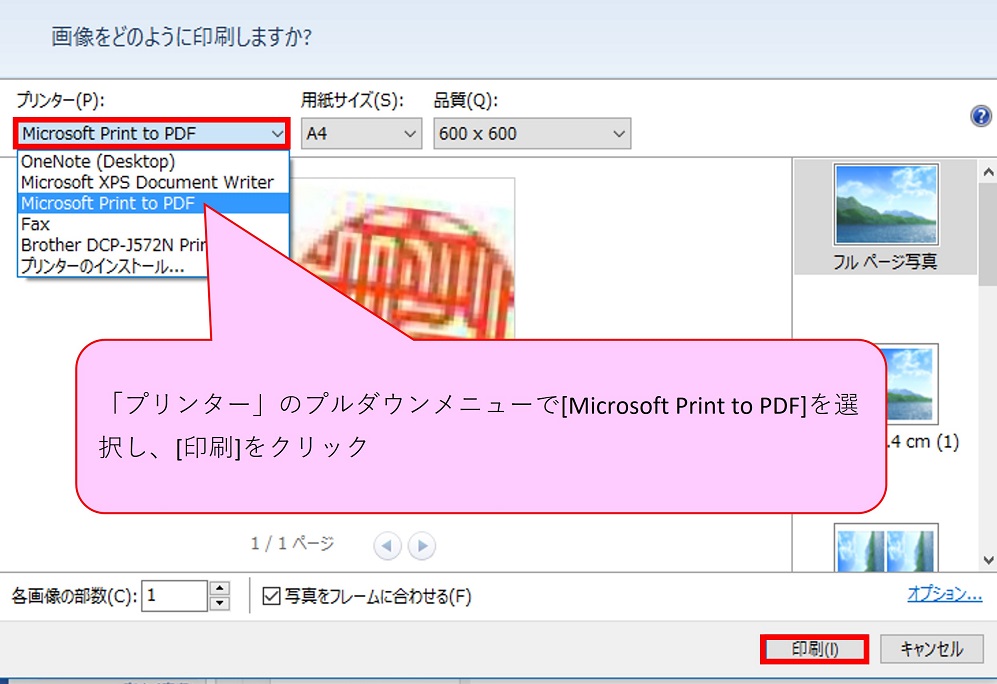Expand the 用紙サイズ A4 dropdown
Viewport: 997px width, 684px height.
pyautogui.click(x=361, y=133)
